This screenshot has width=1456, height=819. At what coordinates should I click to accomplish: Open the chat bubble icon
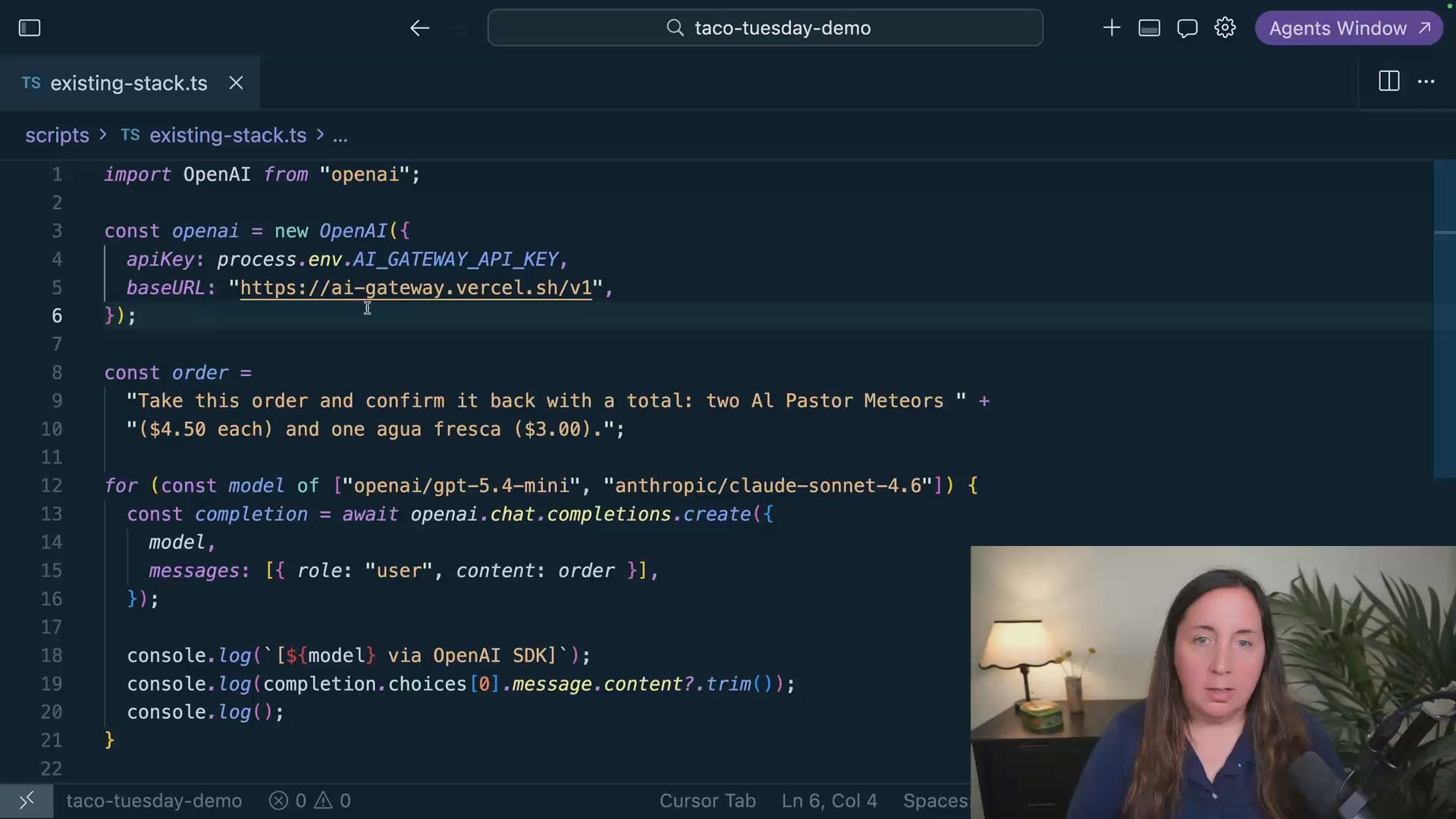[x=1188, y=28]
